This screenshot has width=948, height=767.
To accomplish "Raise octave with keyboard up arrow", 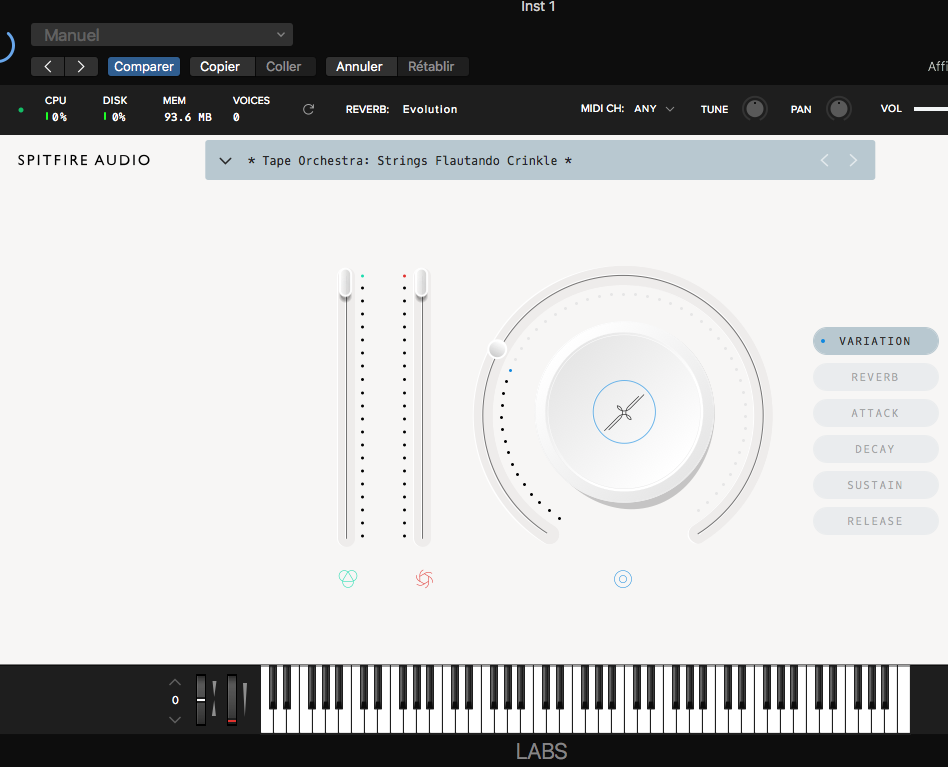I will [175, 682].
